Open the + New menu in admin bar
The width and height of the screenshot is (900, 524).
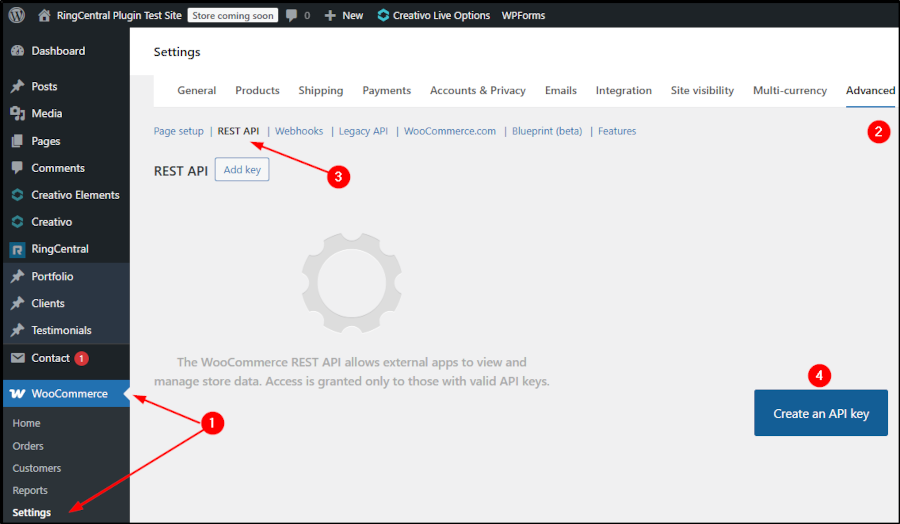coord(343,15)
